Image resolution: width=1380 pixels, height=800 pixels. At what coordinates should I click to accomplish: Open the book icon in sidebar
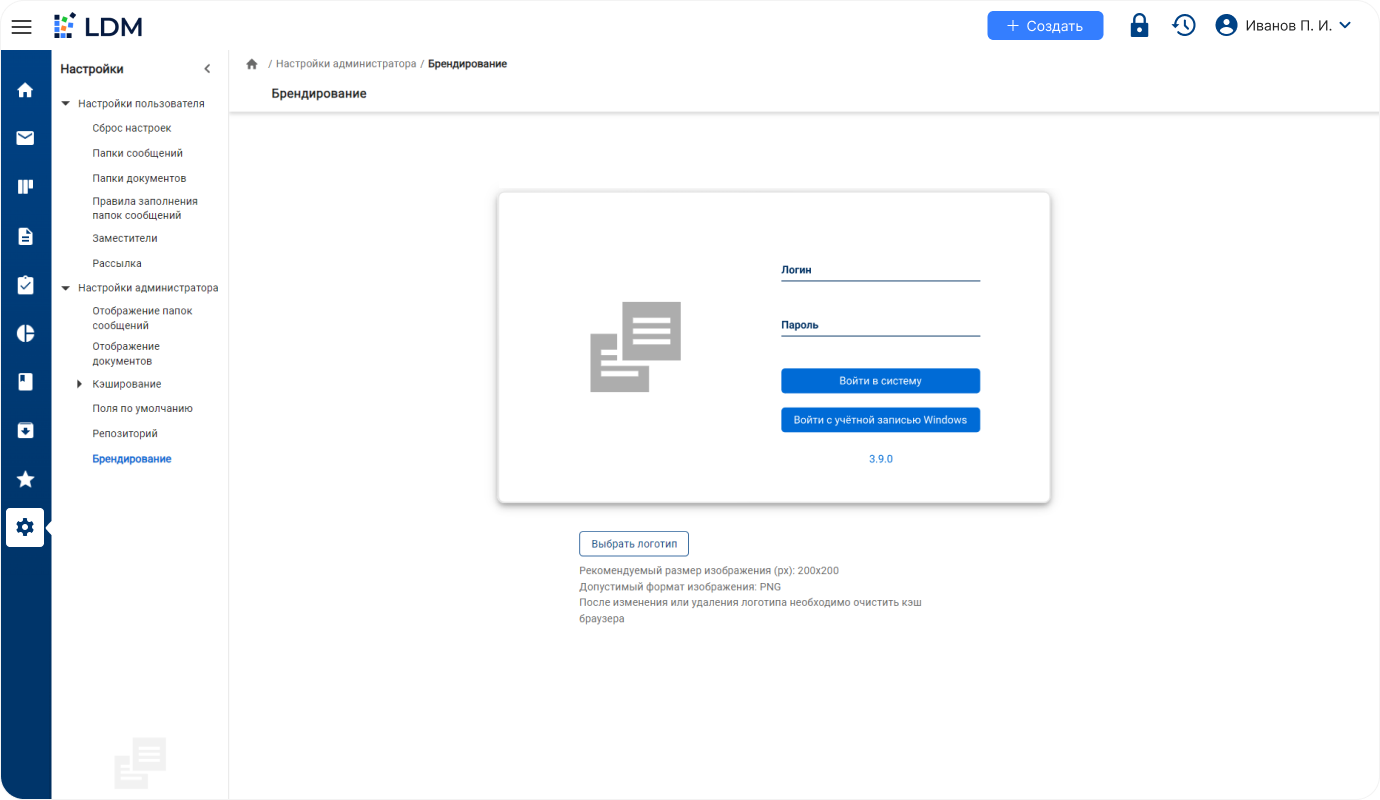coord(26,381)
